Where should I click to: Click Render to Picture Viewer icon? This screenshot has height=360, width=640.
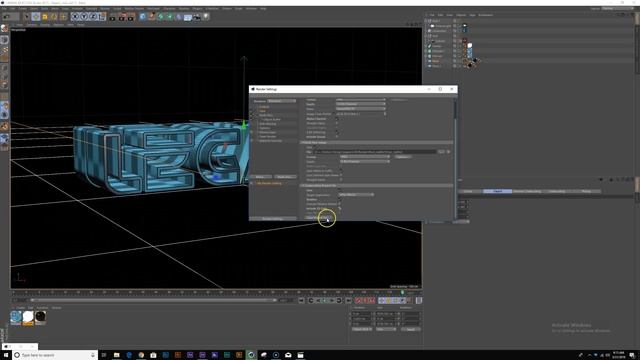coord(122,17)
